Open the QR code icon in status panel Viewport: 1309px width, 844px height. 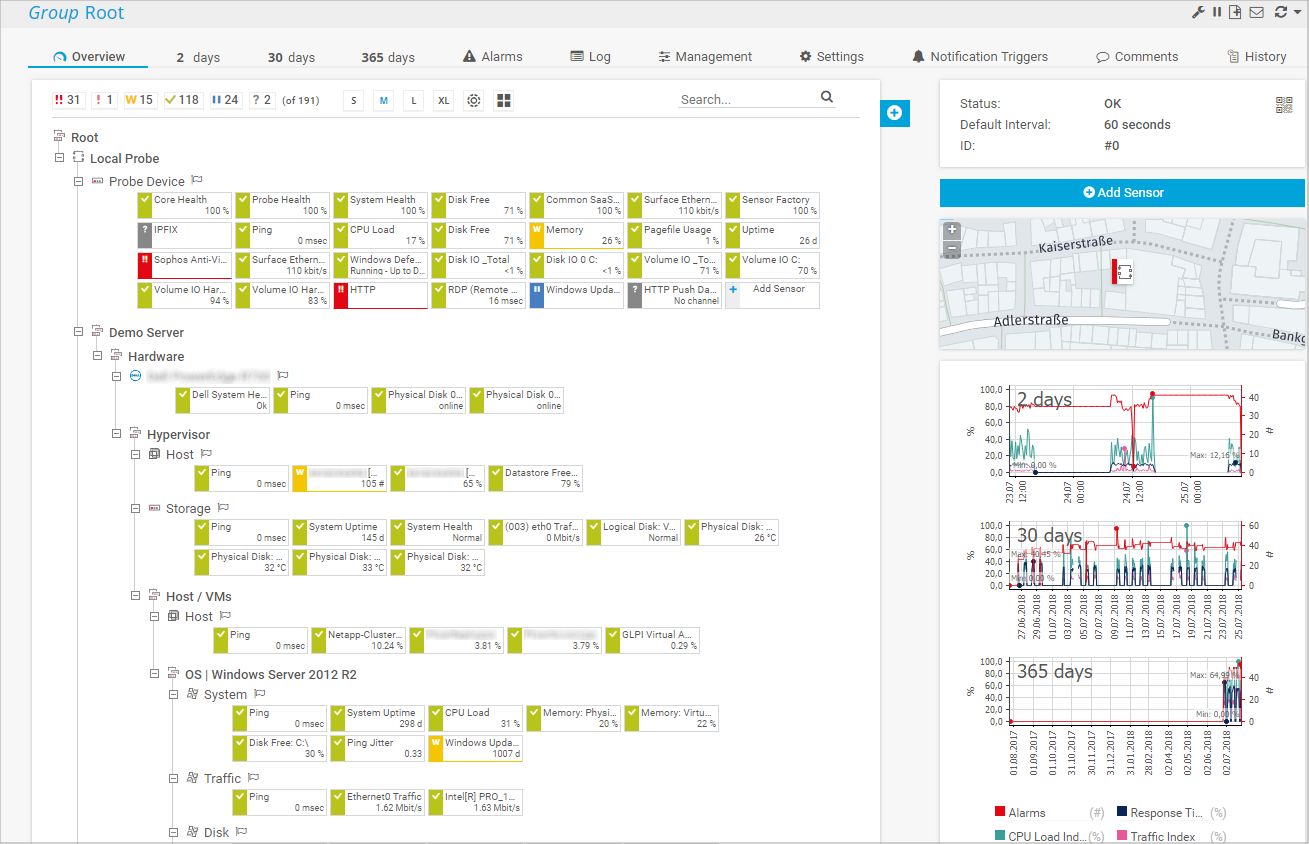[x=1284, y=105]
